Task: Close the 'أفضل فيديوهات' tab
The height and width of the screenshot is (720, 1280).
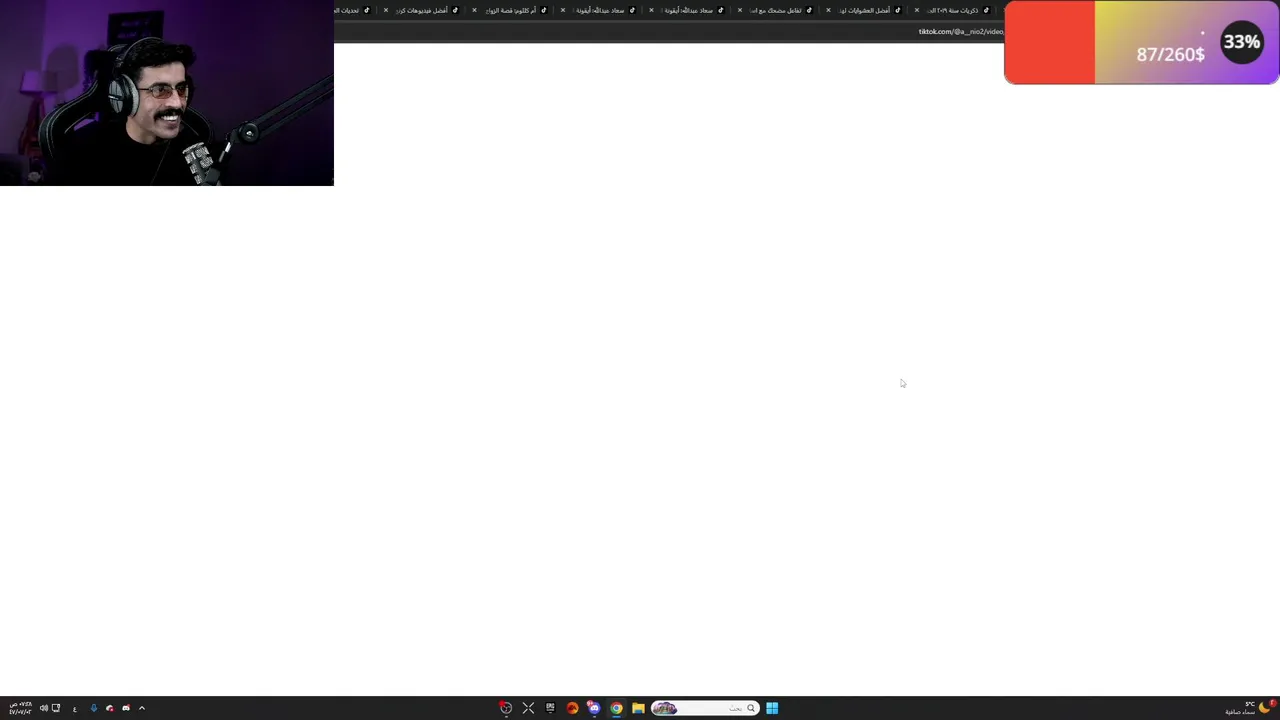Action: tap(386, 10)
